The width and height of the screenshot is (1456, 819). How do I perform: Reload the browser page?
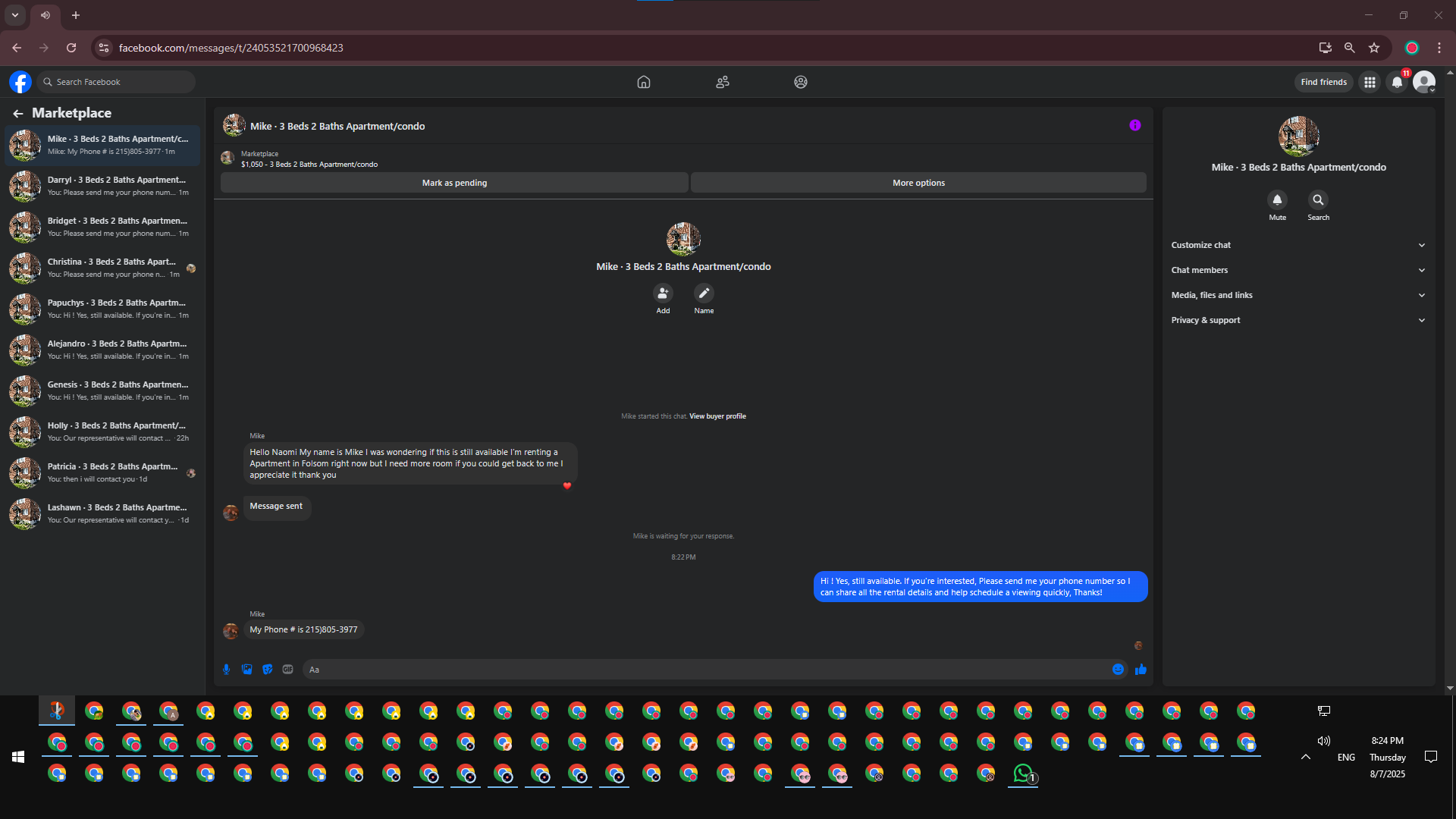coord(71,48)
